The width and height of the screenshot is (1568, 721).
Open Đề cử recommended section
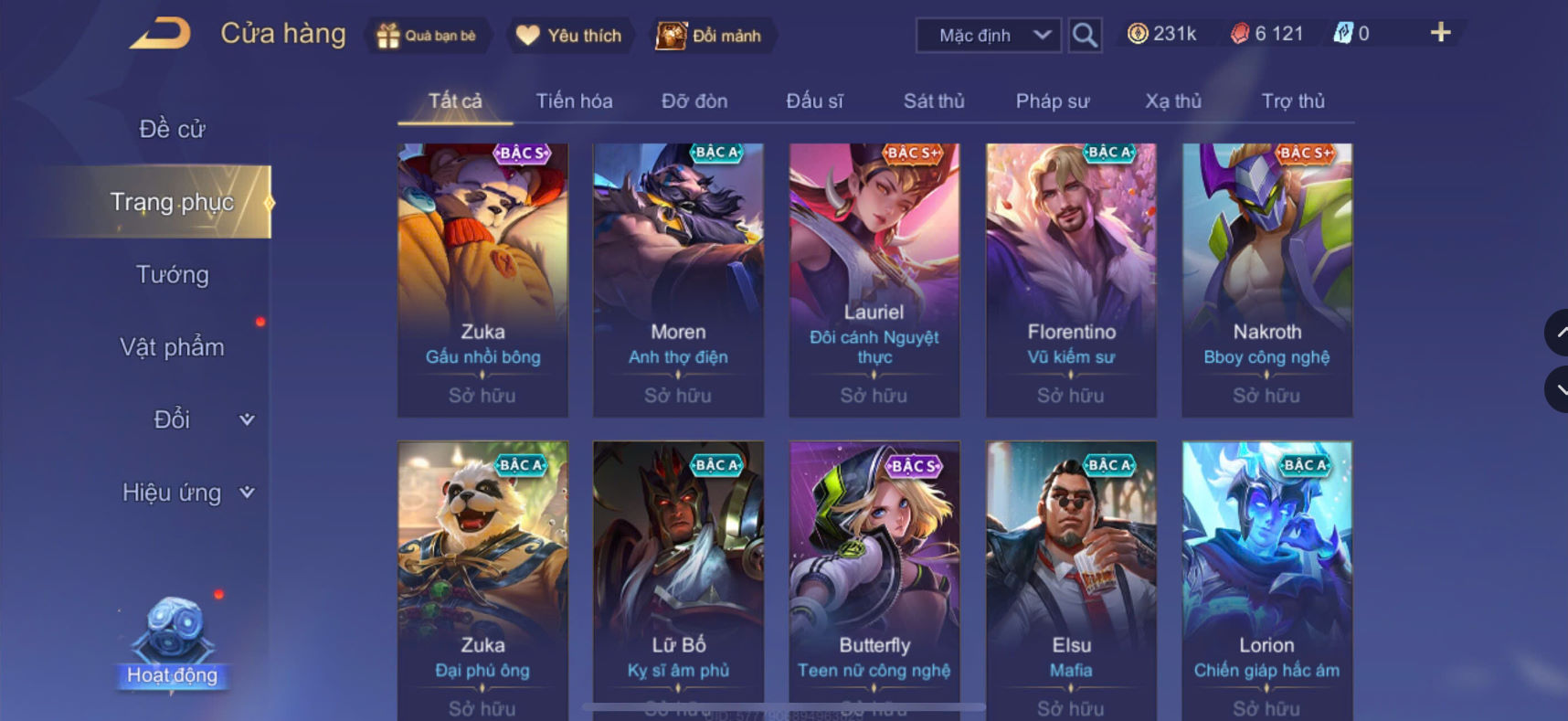click(x=173, y=129)
